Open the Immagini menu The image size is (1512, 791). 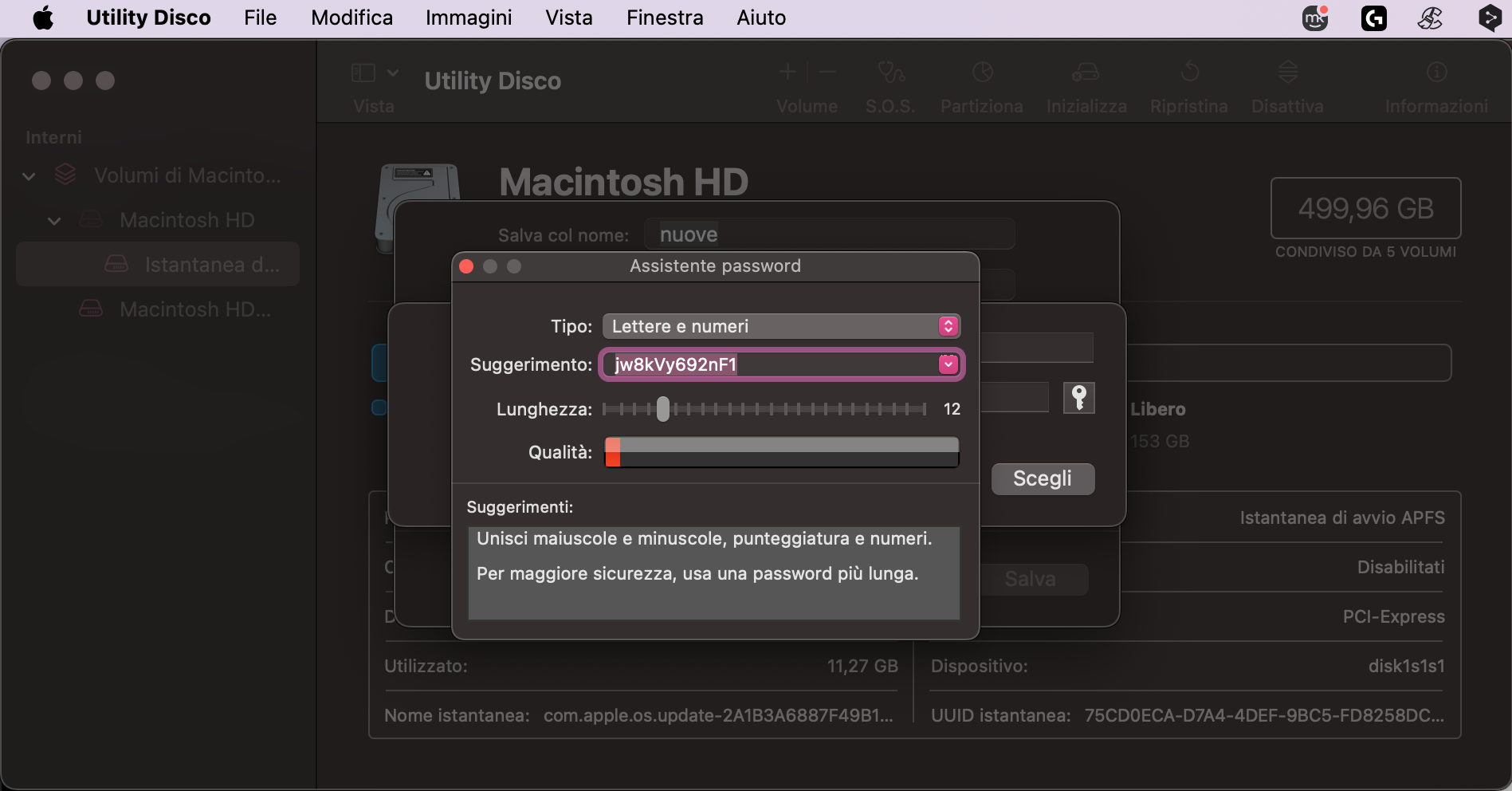(x=469, y=18)
